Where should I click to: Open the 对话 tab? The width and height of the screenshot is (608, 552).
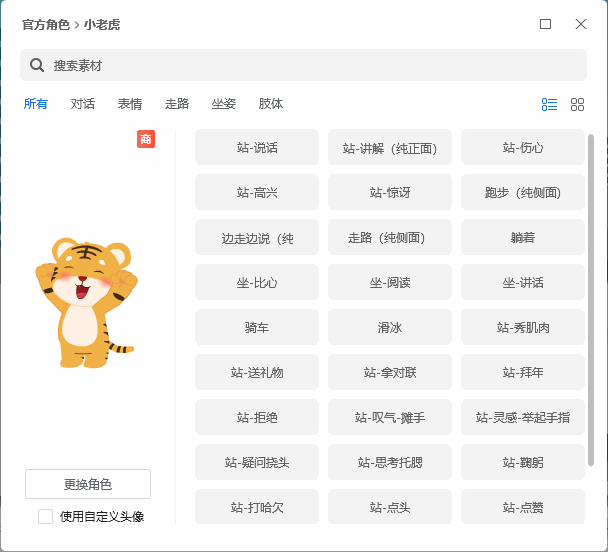pos(83,104)
